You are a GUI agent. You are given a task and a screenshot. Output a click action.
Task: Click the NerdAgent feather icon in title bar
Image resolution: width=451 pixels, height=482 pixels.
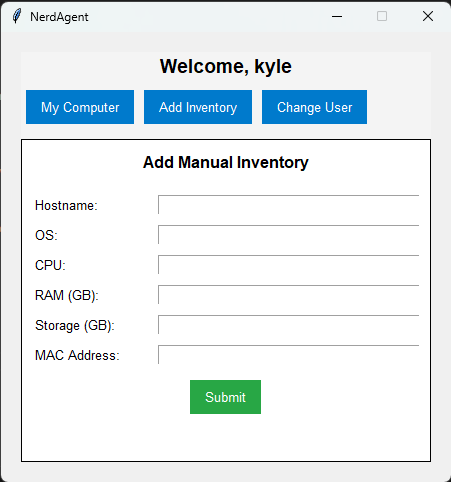[x=16, y=16]
